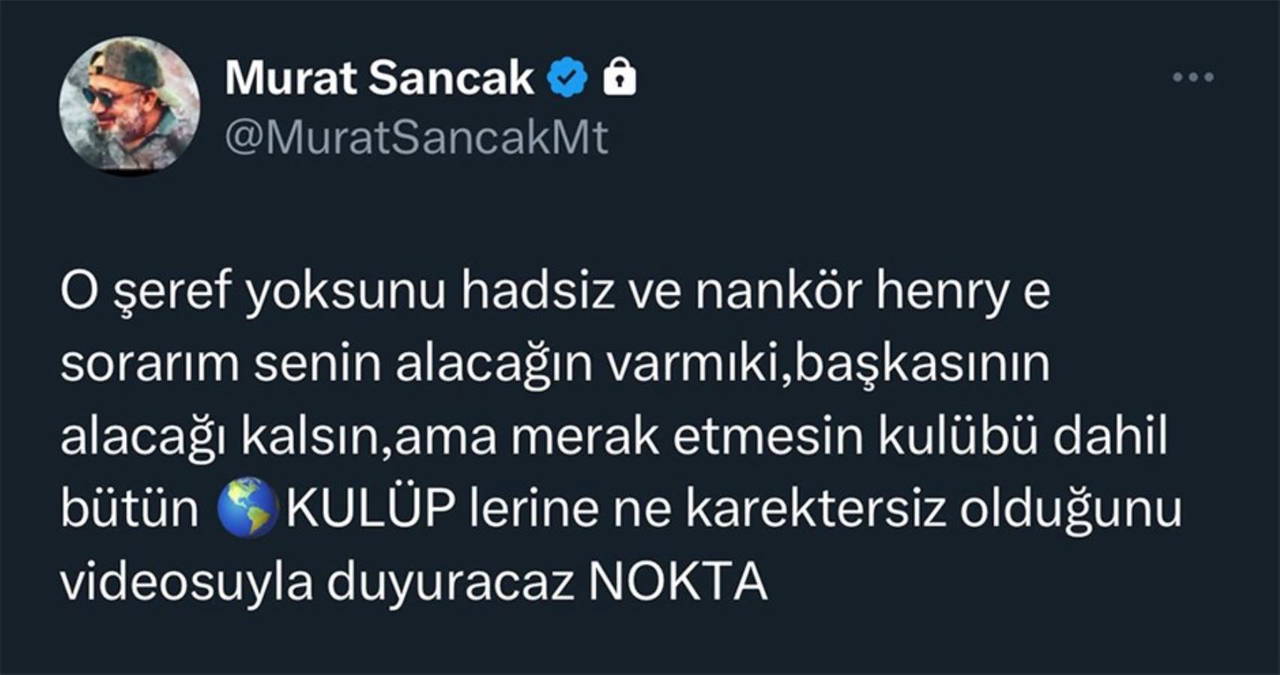Click the word şeref in the first line
The width and height of the screenshot is (1280, 675).
tap(157, 293)
